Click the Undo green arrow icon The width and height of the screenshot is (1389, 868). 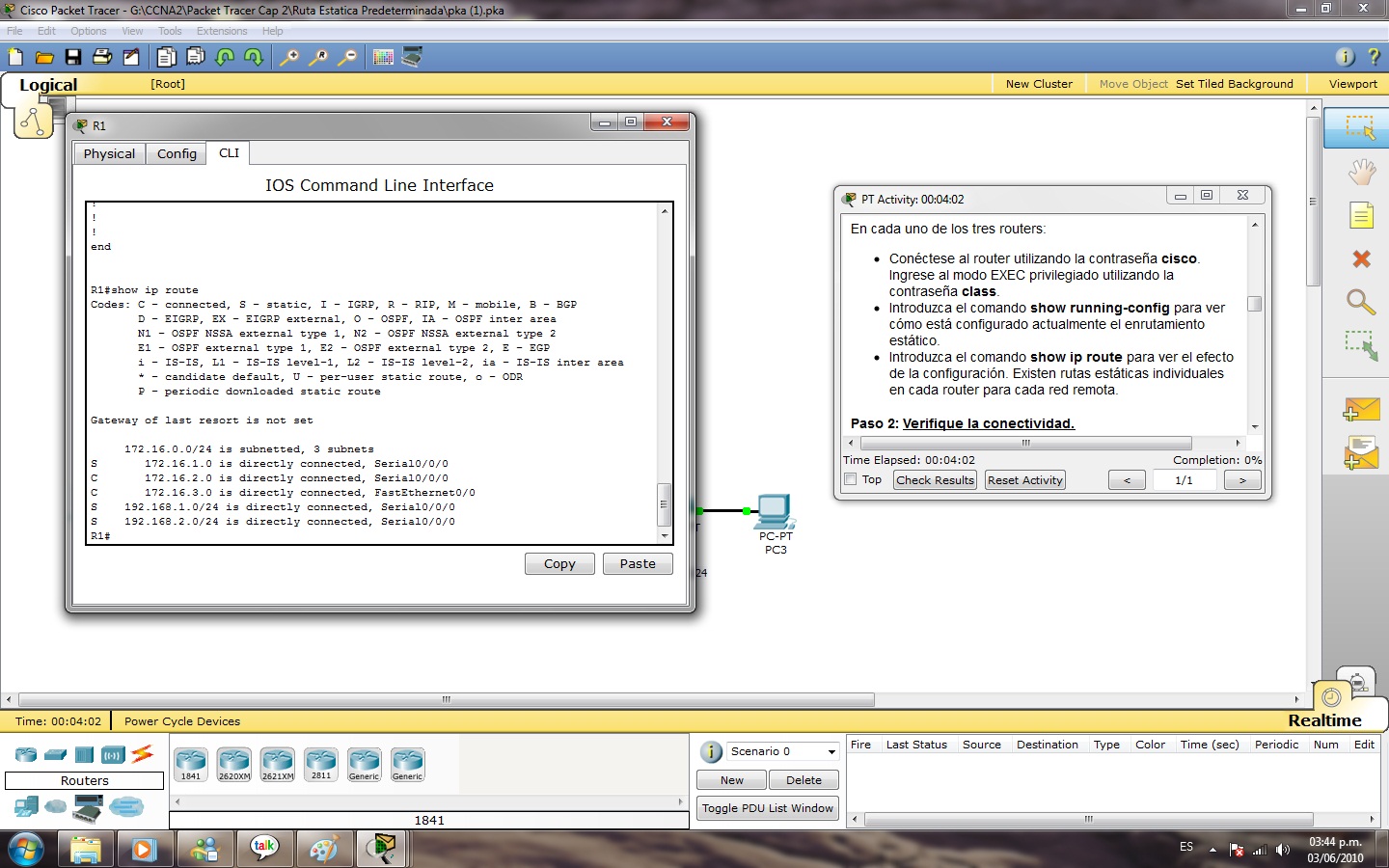coord(225,57)
